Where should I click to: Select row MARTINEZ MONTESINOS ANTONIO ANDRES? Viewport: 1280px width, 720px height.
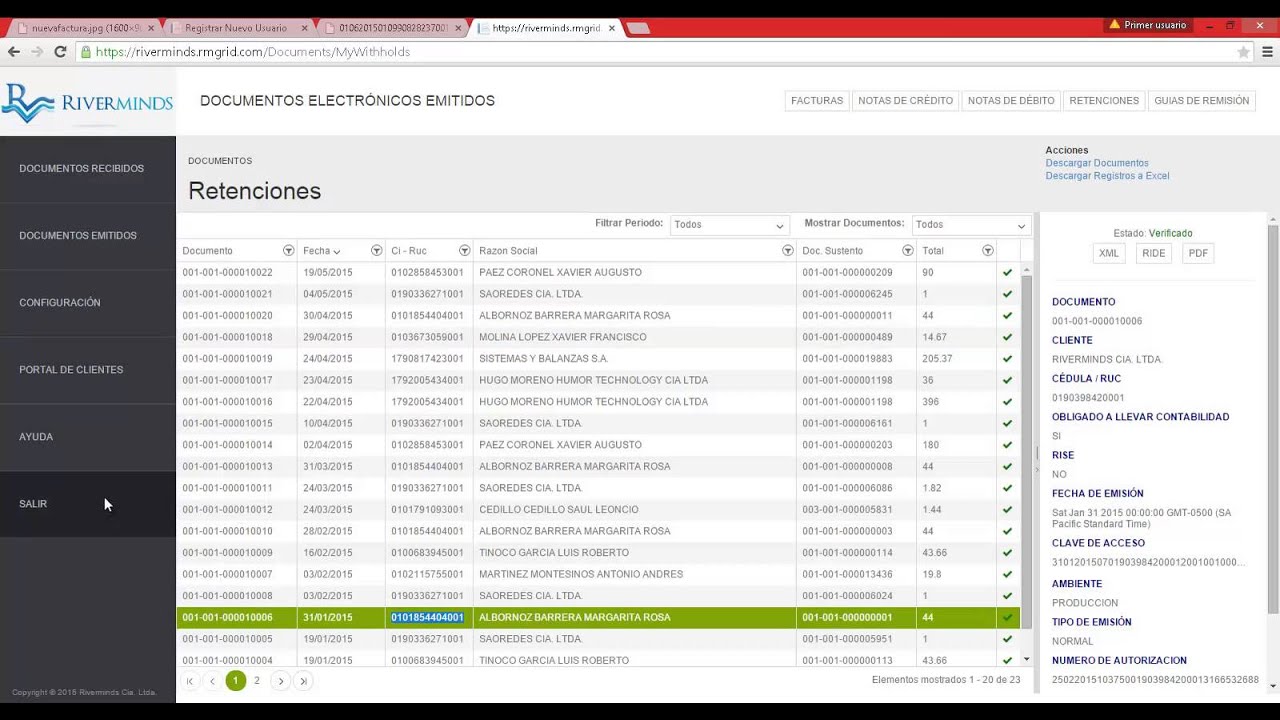599,575
